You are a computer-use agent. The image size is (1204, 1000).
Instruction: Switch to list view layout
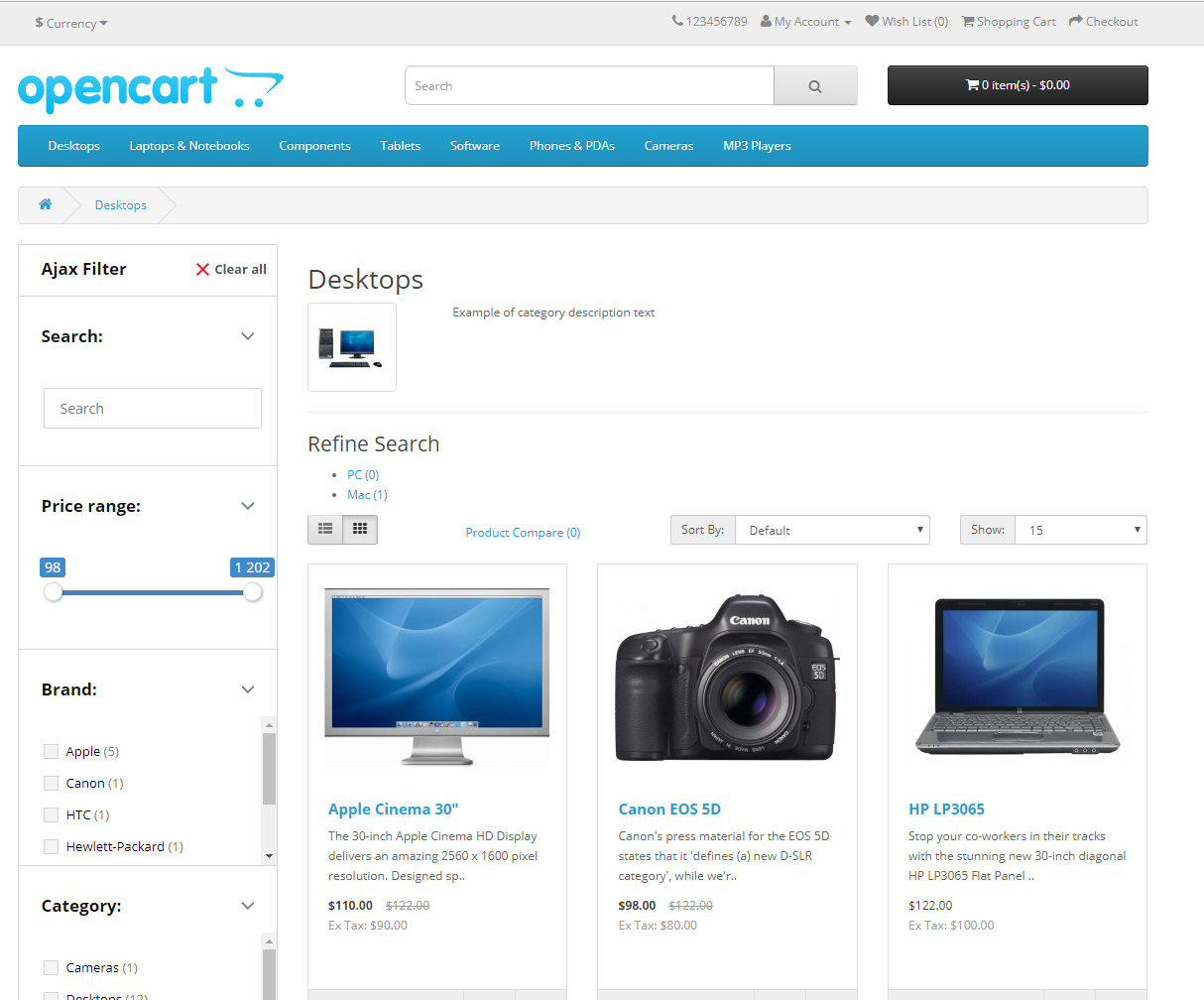pyautogui.click(x=325, y=530)
